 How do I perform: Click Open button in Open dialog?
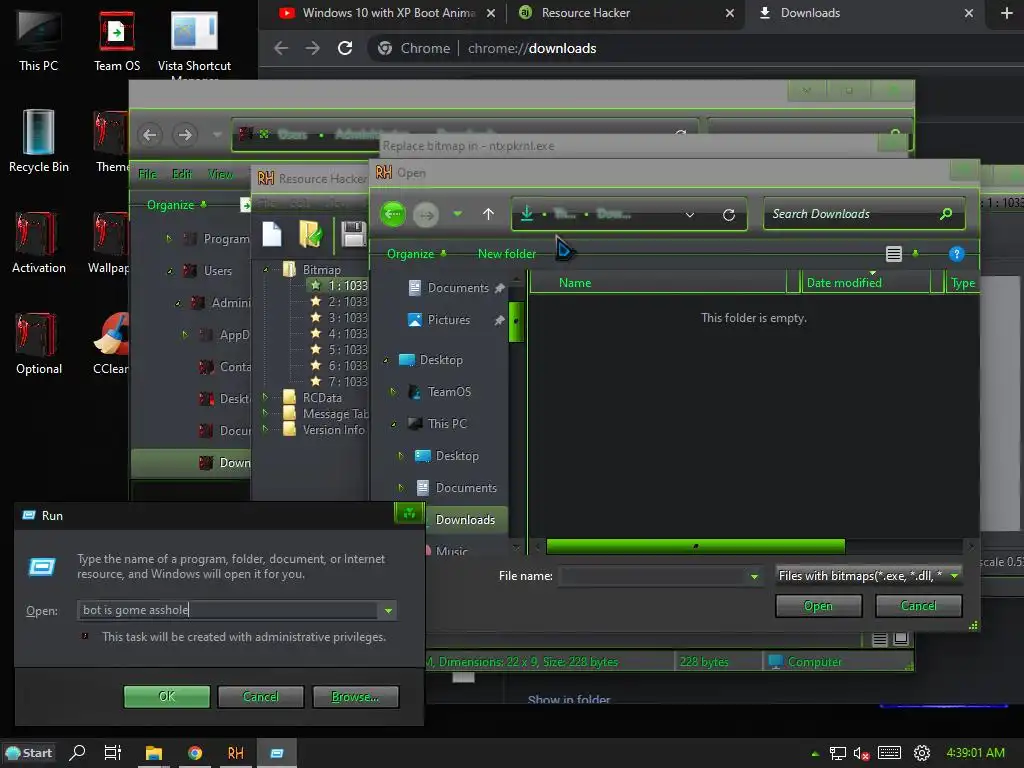tap(818, 606)
